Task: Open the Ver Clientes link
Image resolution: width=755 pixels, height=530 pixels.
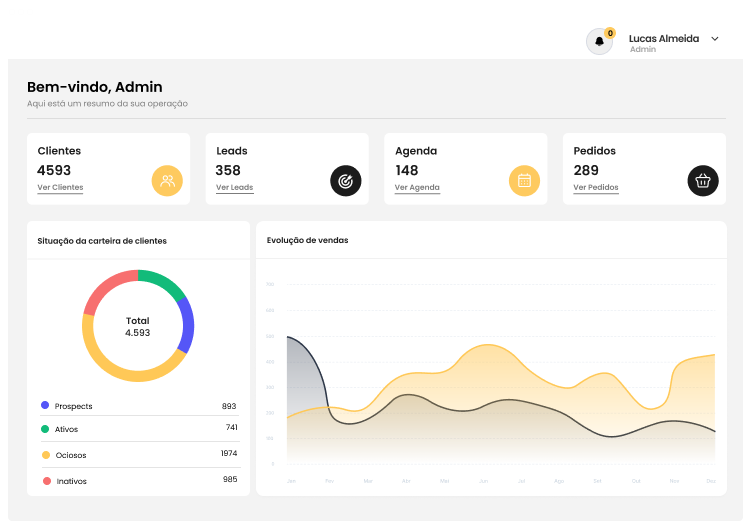Action: (x=60, y=188)
